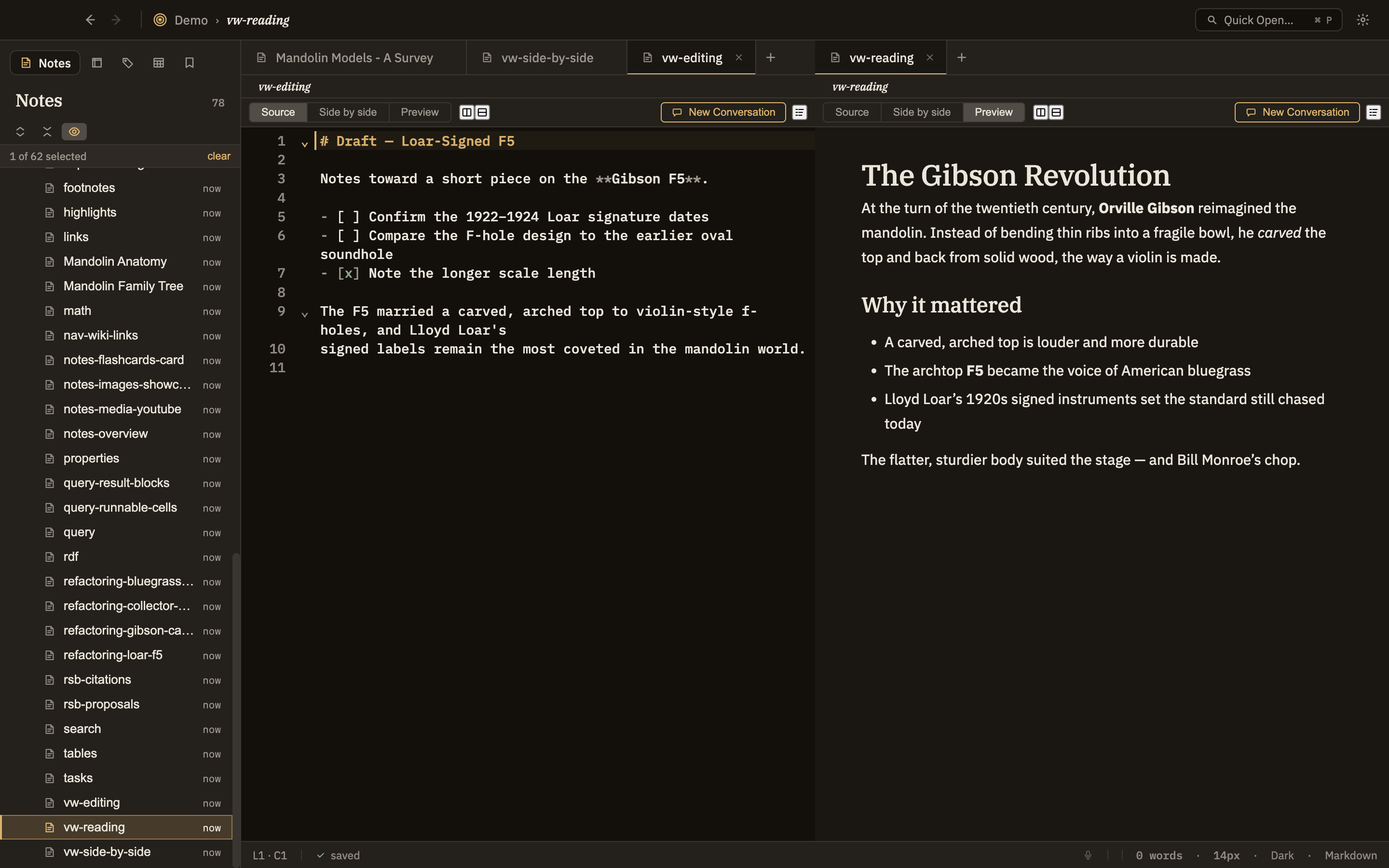
Task: Open the Mandolin Anatomy note
Action: 116,262
